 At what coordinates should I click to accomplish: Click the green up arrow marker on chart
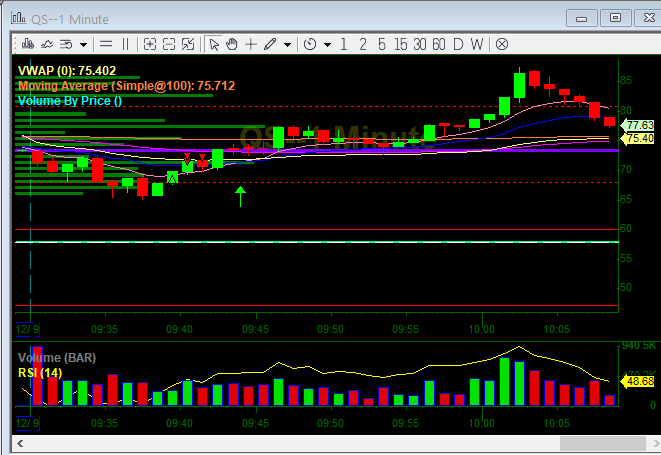click(x=240, y=194)
